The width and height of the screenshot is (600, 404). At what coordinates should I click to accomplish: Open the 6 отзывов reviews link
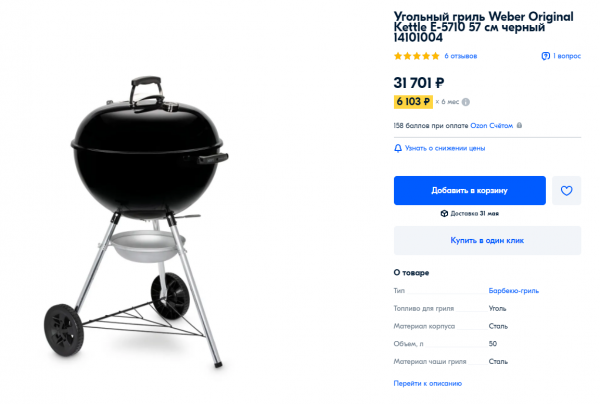[461, 56]
